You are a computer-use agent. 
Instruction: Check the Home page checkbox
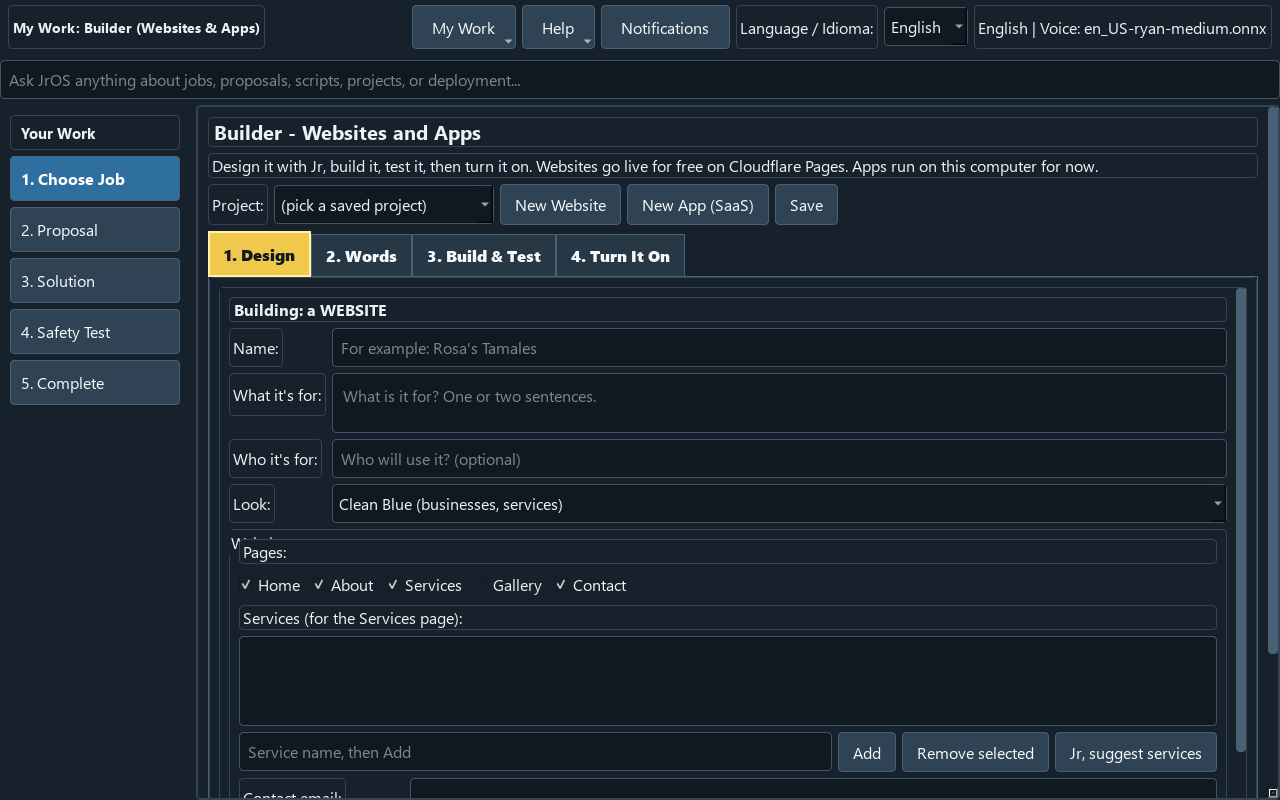coord(270,585)
